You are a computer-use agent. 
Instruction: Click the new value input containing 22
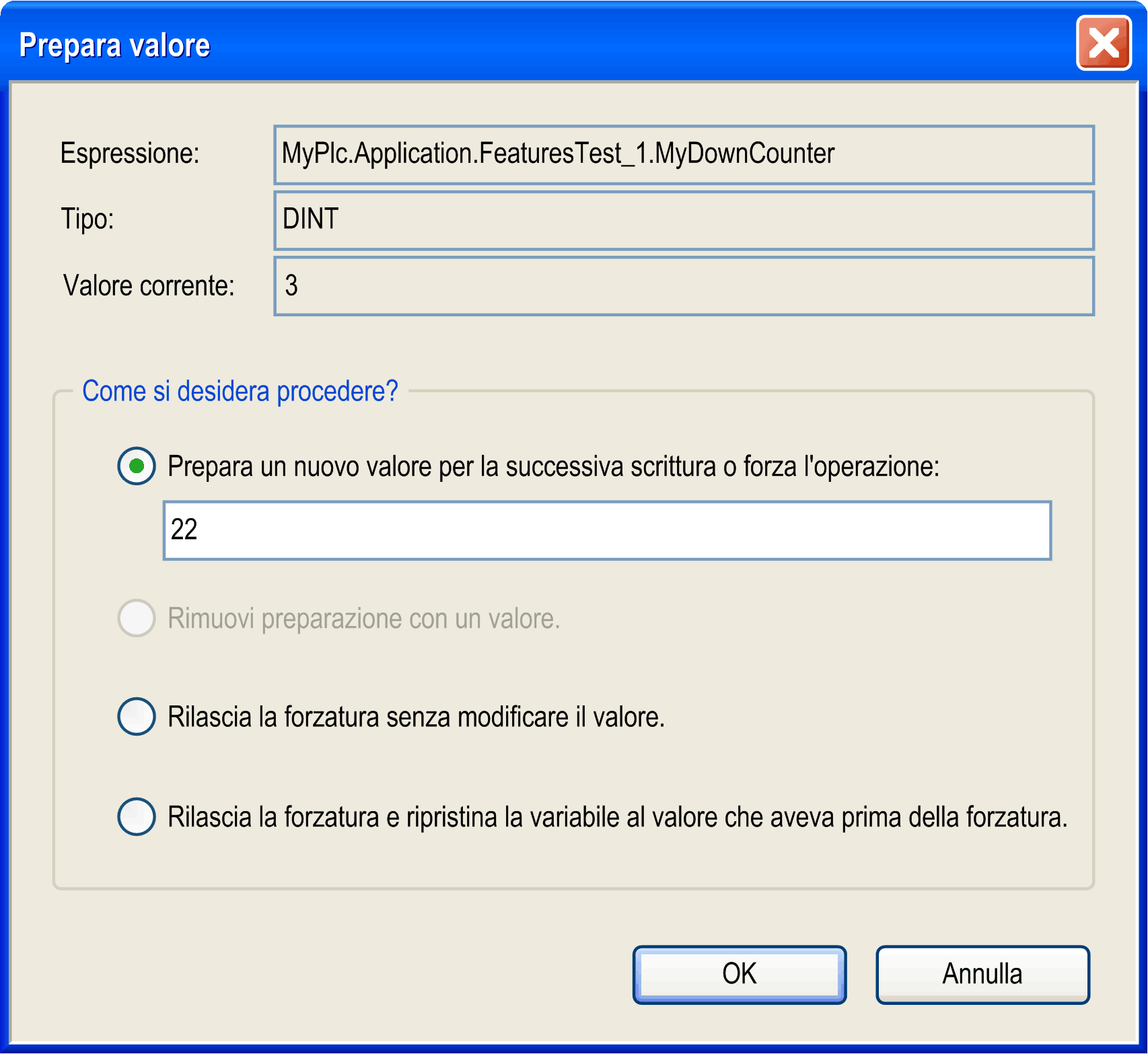[x=606, y=530]
